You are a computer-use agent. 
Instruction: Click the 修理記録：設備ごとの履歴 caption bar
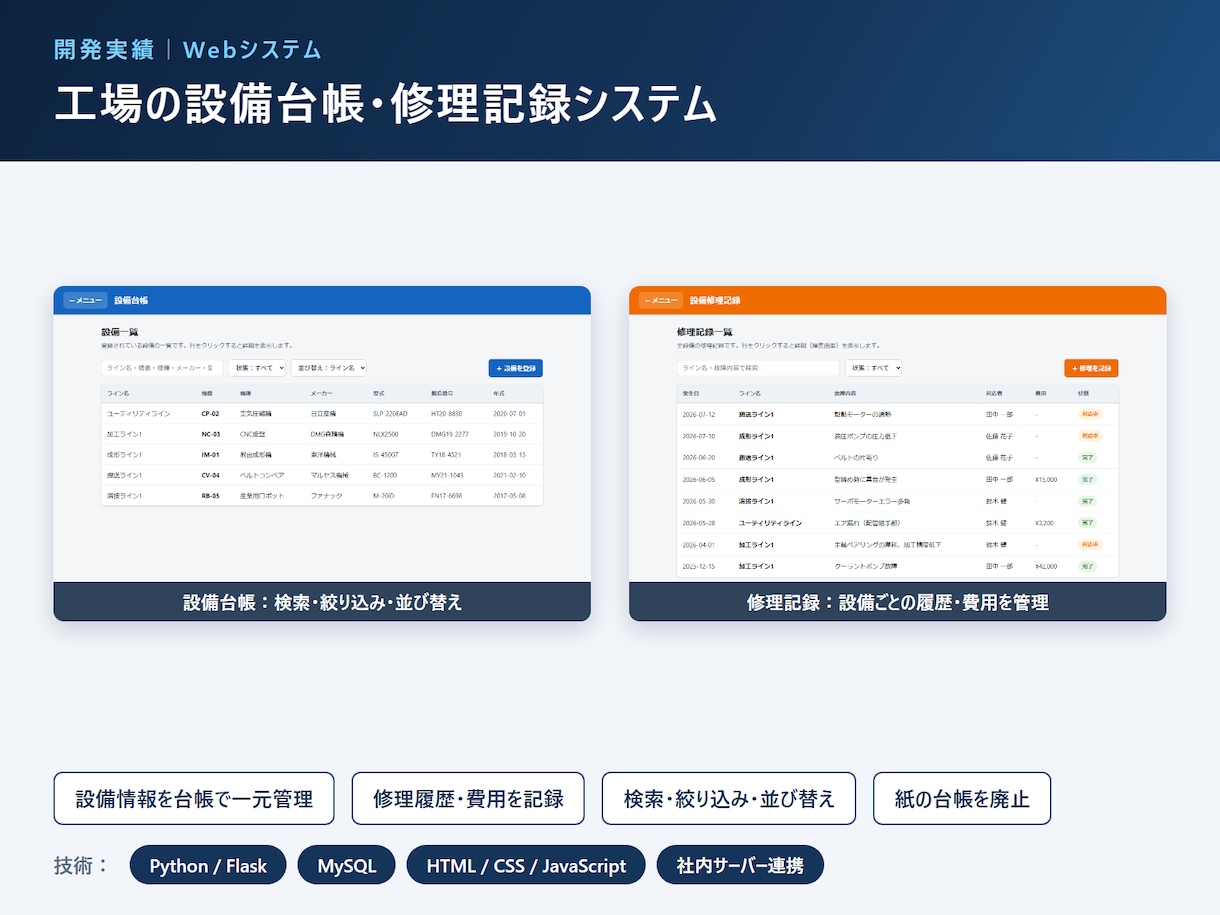click(x=898, y=602)
